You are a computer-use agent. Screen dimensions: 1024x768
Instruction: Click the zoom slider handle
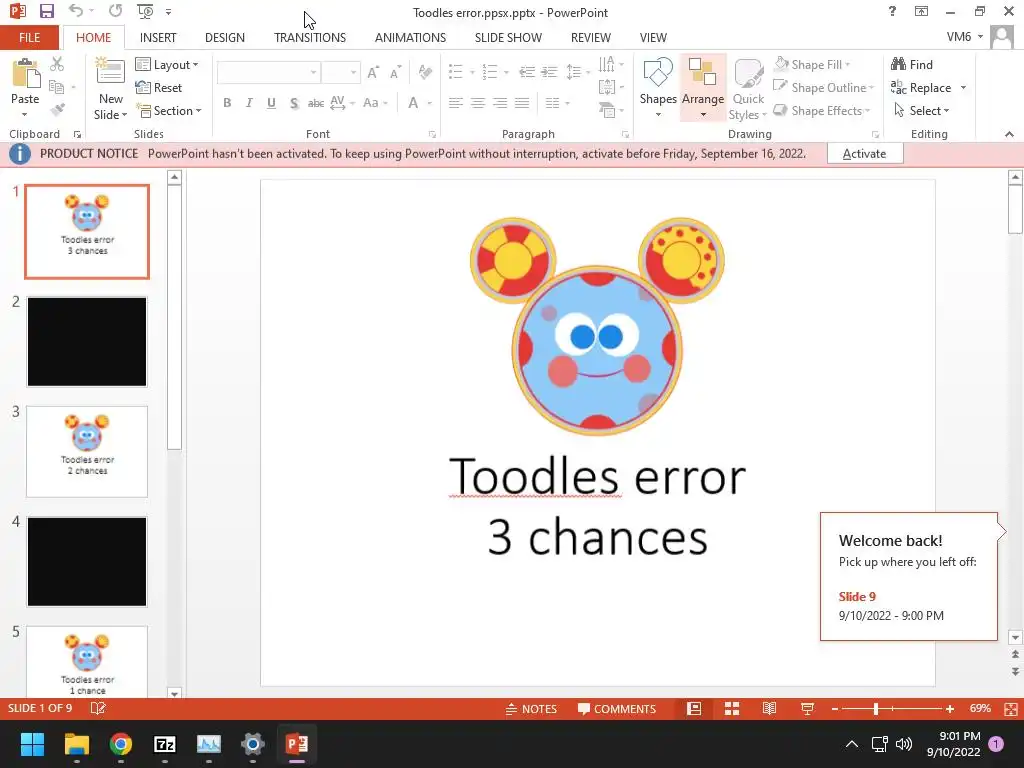(876, 709)
